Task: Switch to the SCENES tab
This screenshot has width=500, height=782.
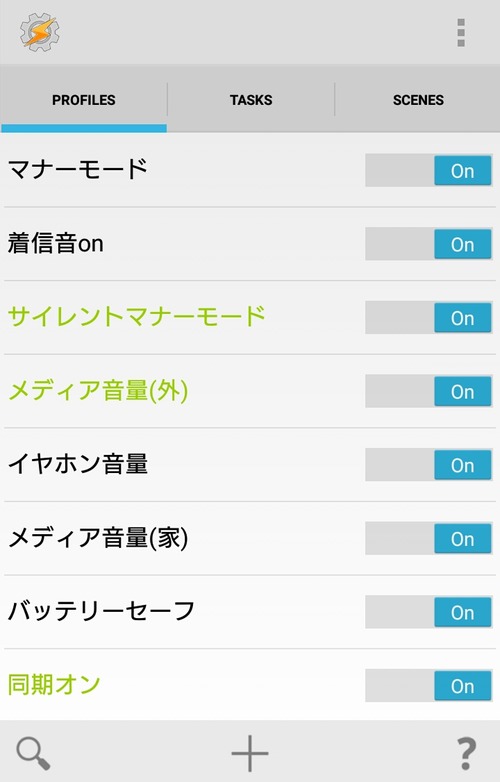Action: [418, 100]
